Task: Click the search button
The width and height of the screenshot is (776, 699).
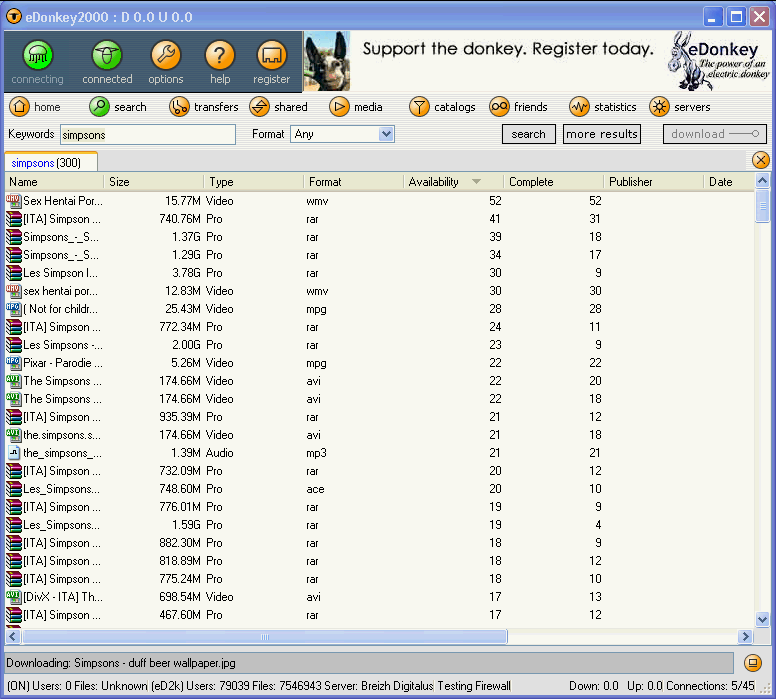Action: (529, 134)
